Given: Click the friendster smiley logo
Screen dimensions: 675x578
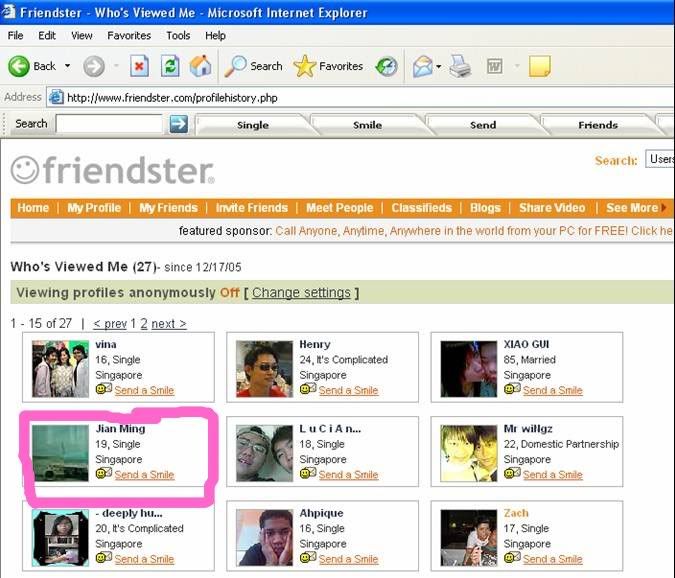Looking at the screenshot, I should [25, 170].
